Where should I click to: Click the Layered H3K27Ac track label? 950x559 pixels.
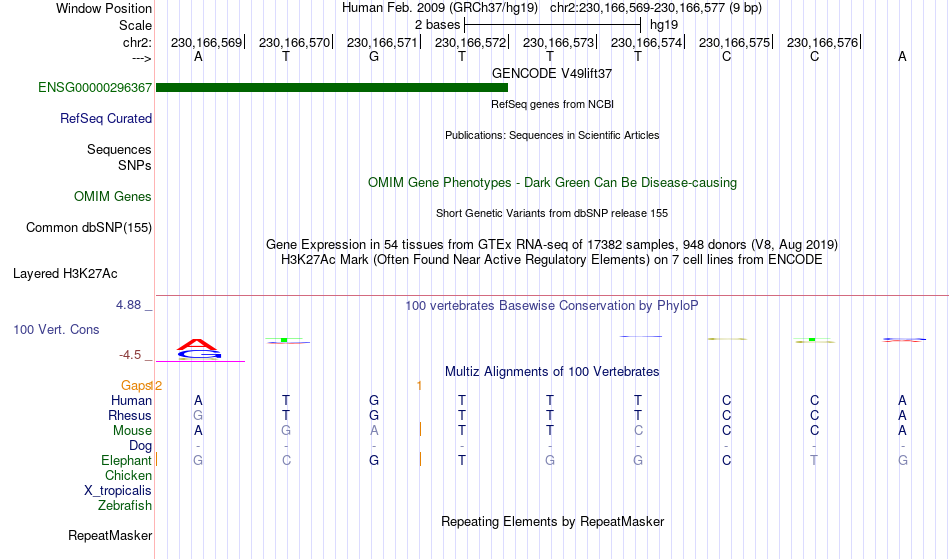65,273
